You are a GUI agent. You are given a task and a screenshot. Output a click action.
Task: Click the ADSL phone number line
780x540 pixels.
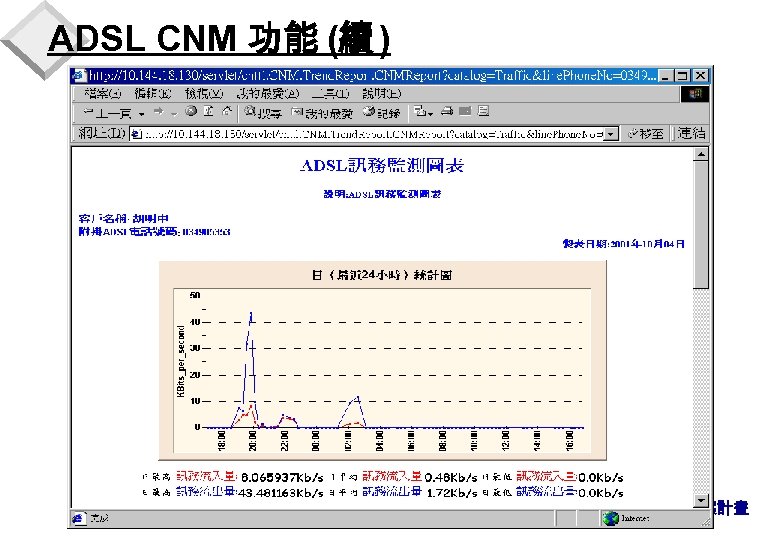point(154,232)
